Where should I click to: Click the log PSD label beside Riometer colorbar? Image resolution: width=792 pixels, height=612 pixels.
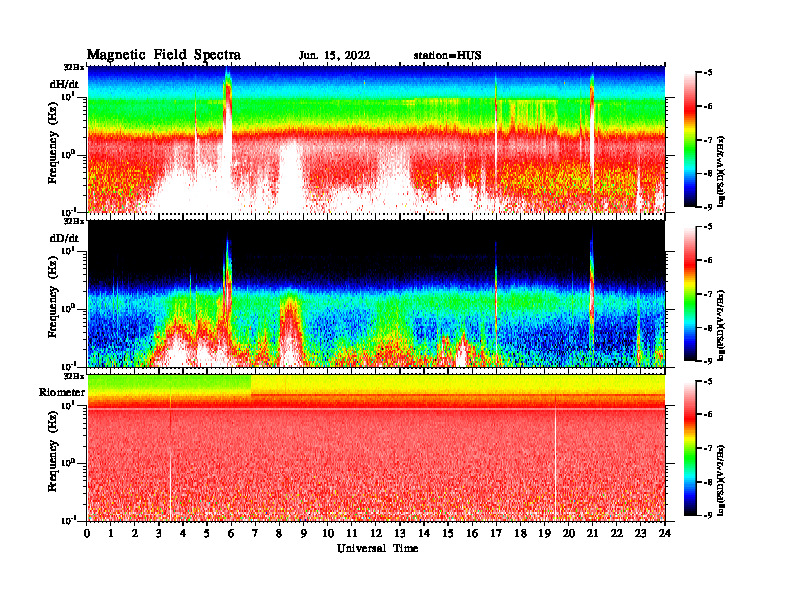point(721,480)
